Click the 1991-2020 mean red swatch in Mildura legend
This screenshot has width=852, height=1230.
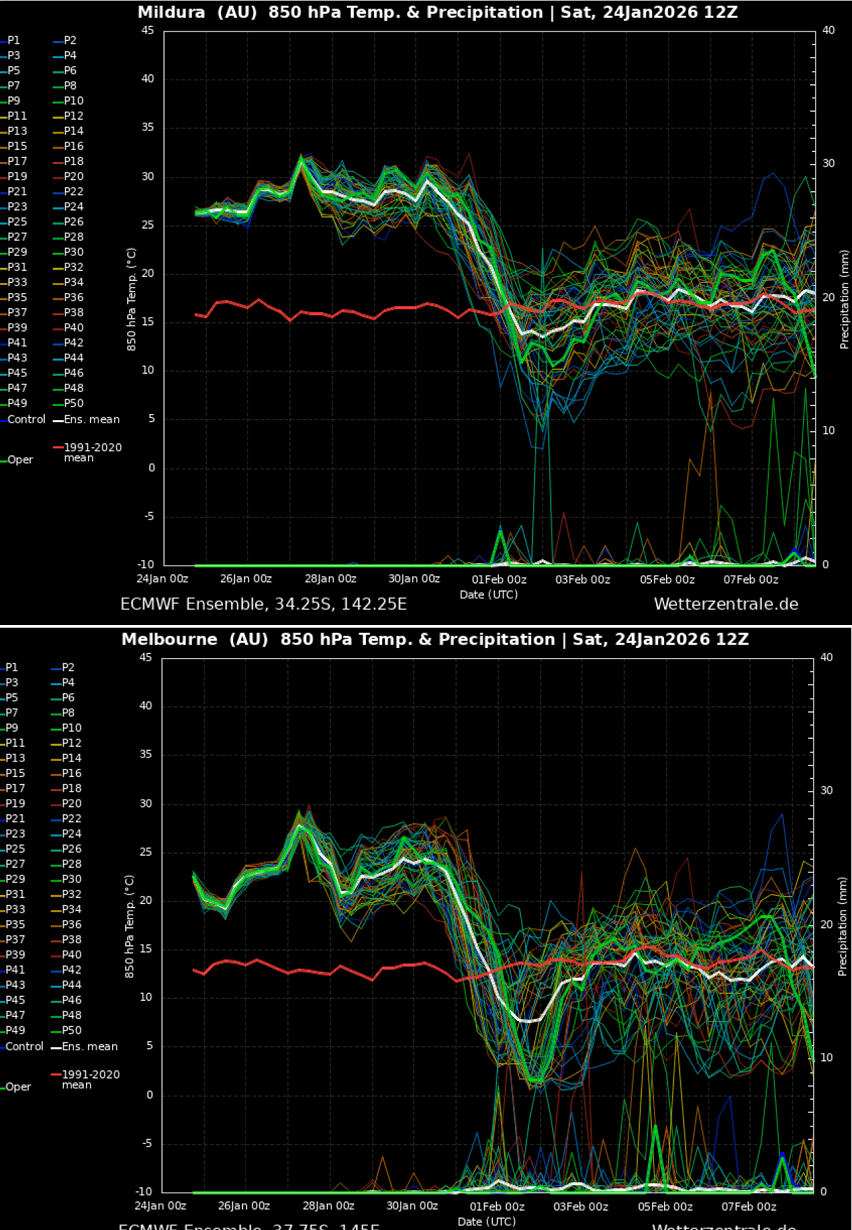click(x=58, y=448)
